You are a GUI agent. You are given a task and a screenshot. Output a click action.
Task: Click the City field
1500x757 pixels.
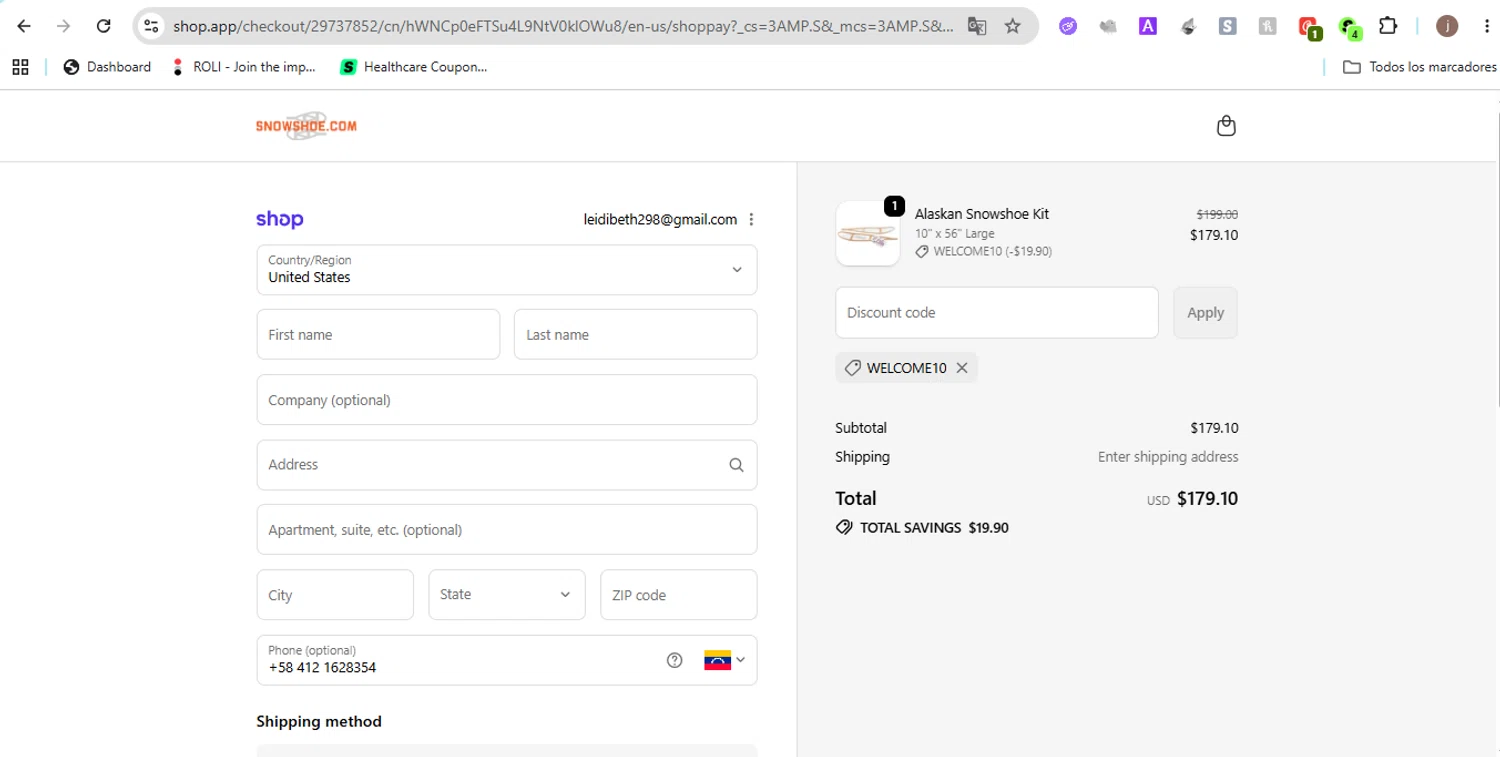335,595
